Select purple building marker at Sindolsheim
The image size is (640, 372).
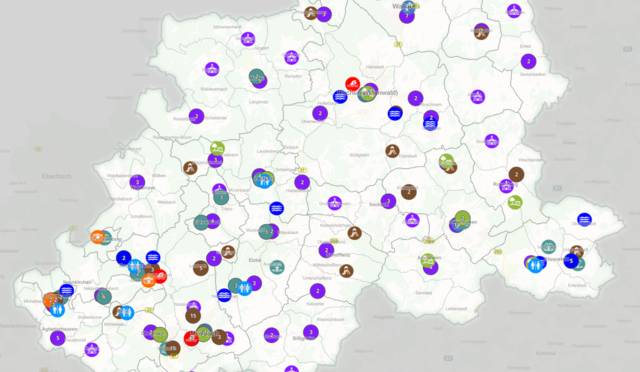click(x=492, y=141)
